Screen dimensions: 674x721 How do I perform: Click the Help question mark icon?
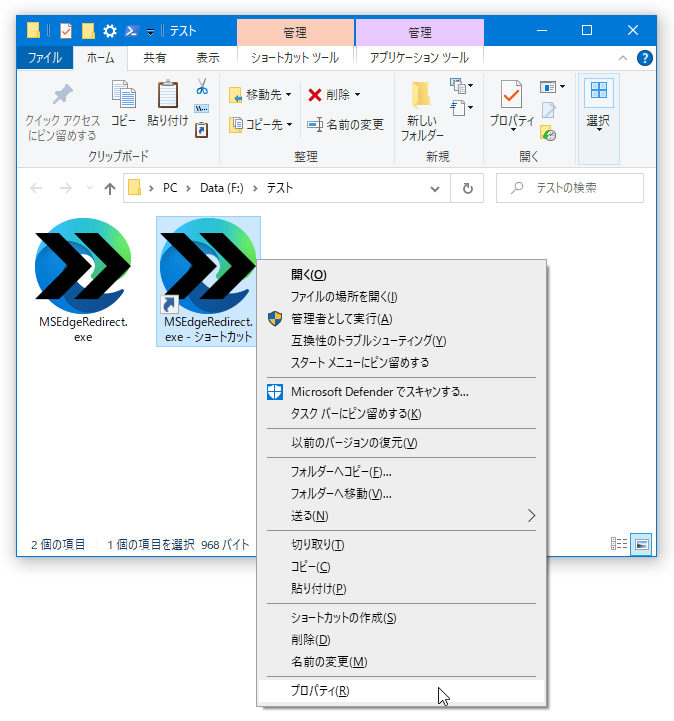click(645, 58)
